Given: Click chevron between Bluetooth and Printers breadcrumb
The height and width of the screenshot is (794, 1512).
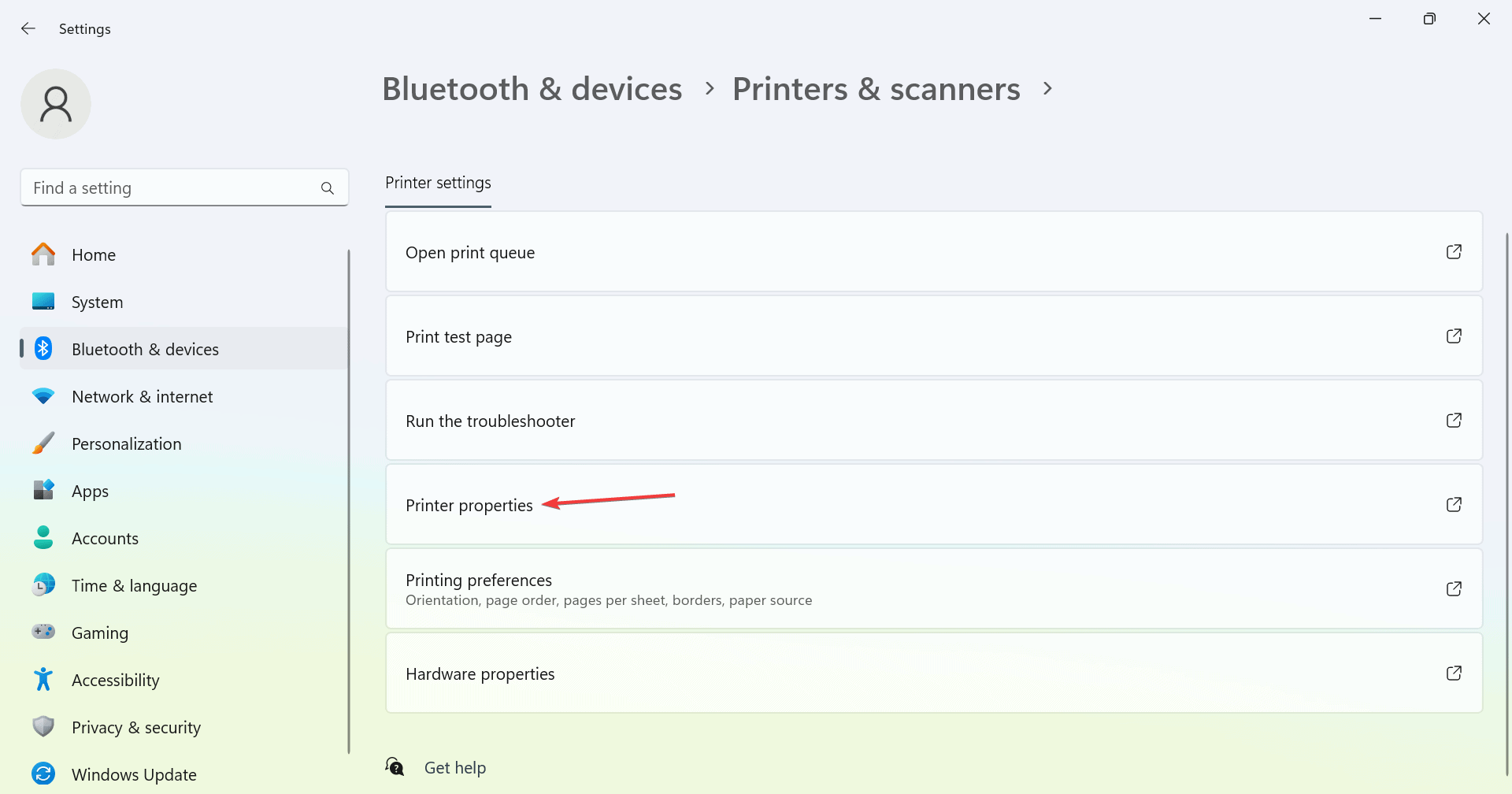Looking at the screenshot, I should tap(710, 88).
